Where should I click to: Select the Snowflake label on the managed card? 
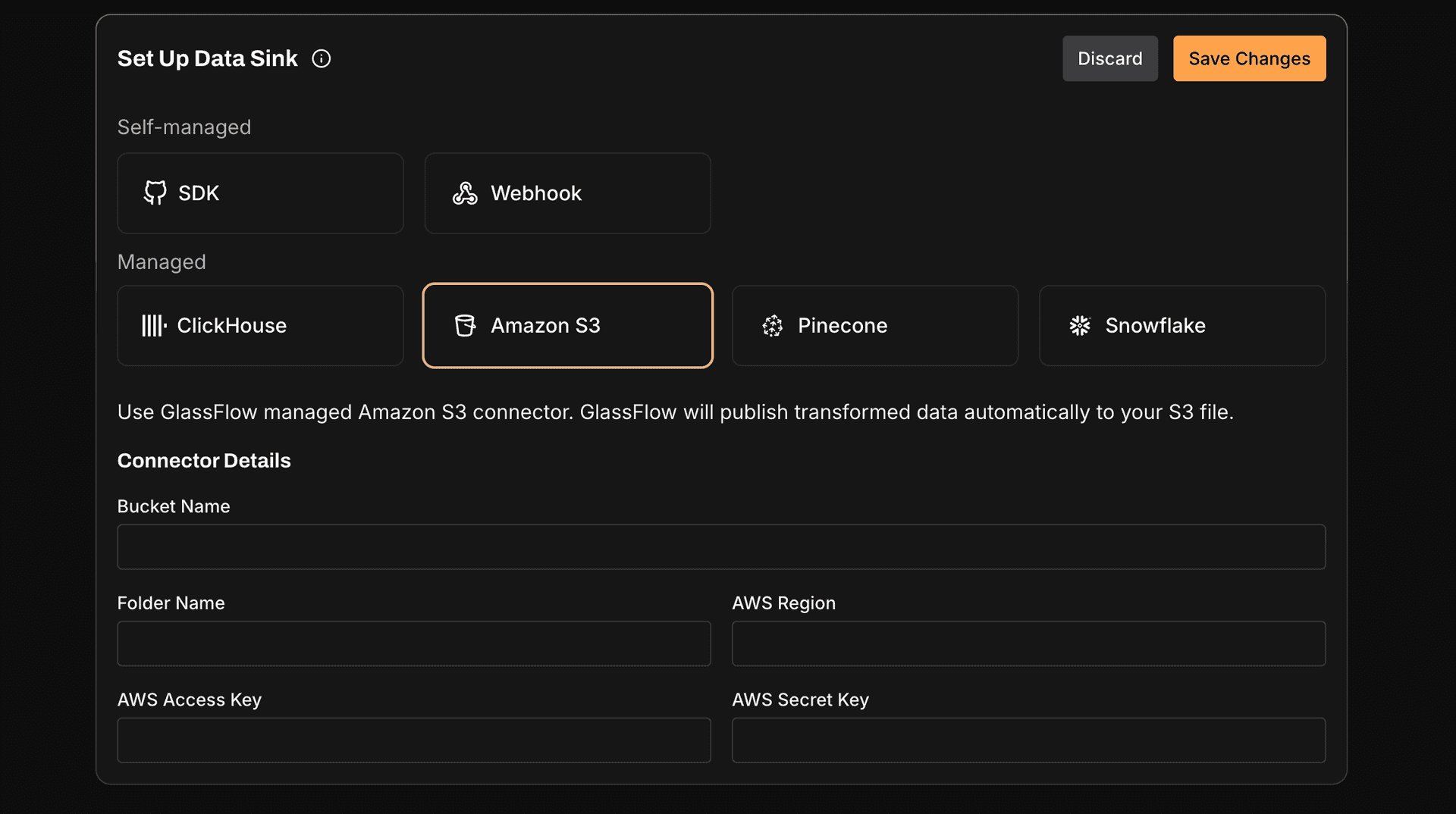(1155, 326)
